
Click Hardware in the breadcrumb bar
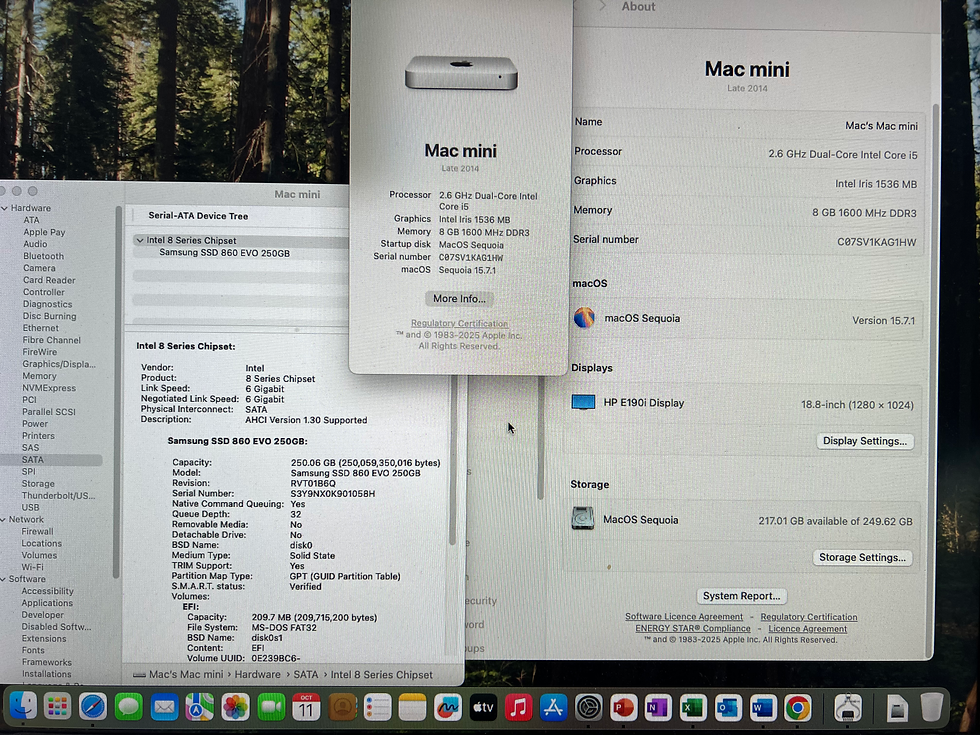pyautogui.click(x=258, y=675)
